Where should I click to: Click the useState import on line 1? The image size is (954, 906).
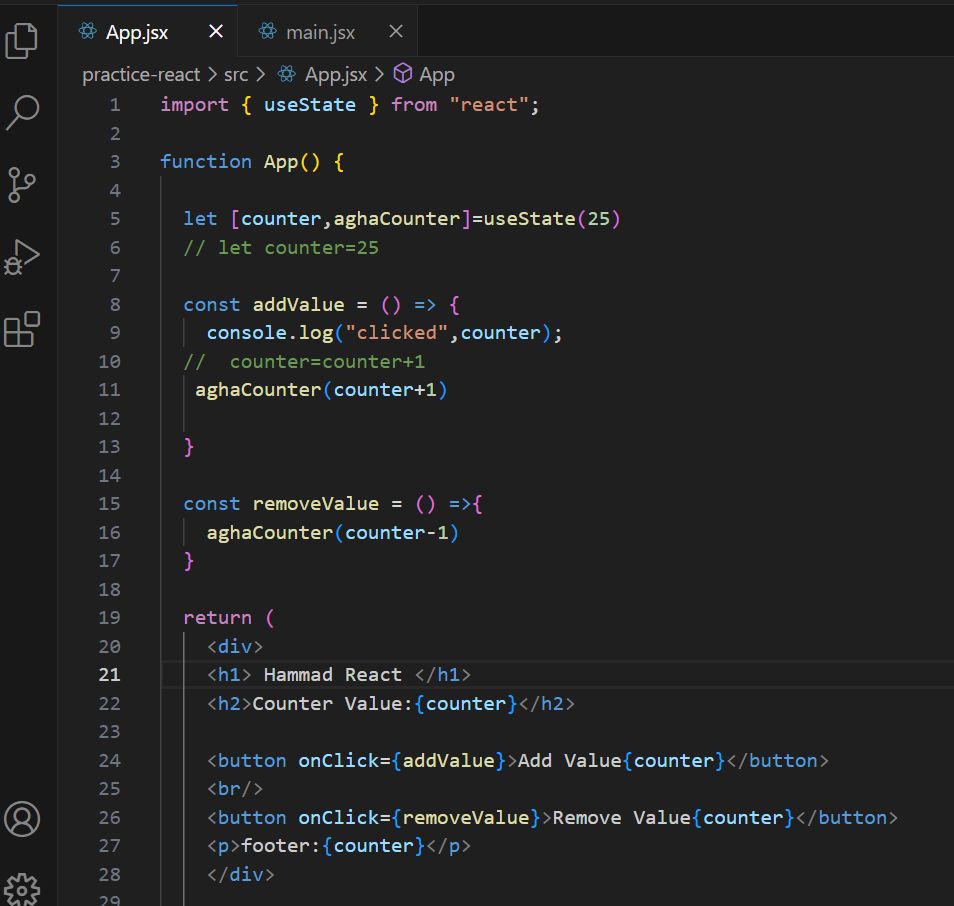pyautogui.click(x=310, y=105)
